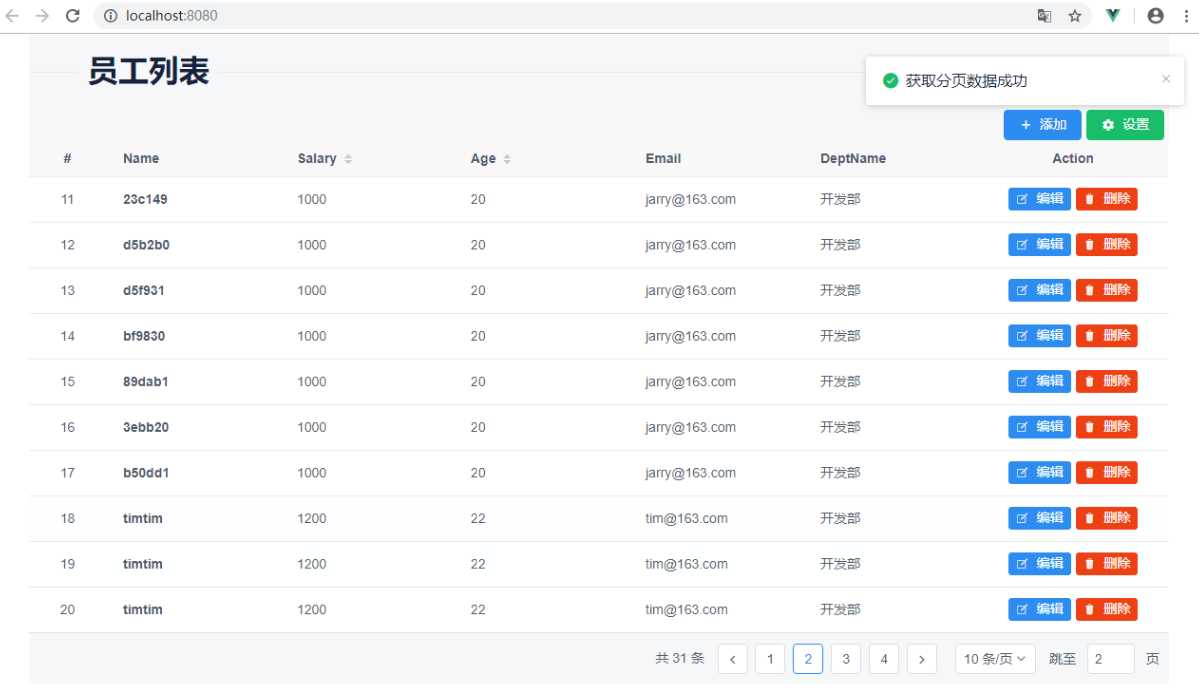1199x695 pixels.
Task: Edit employee timtim in row 20
Action: [1039, 609]
